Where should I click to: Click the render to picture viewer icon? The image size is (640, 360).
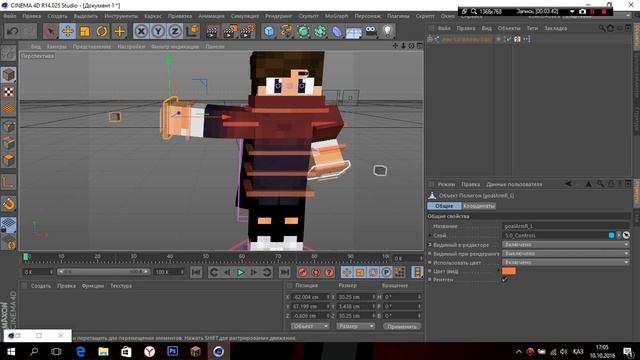click(229, 31)
